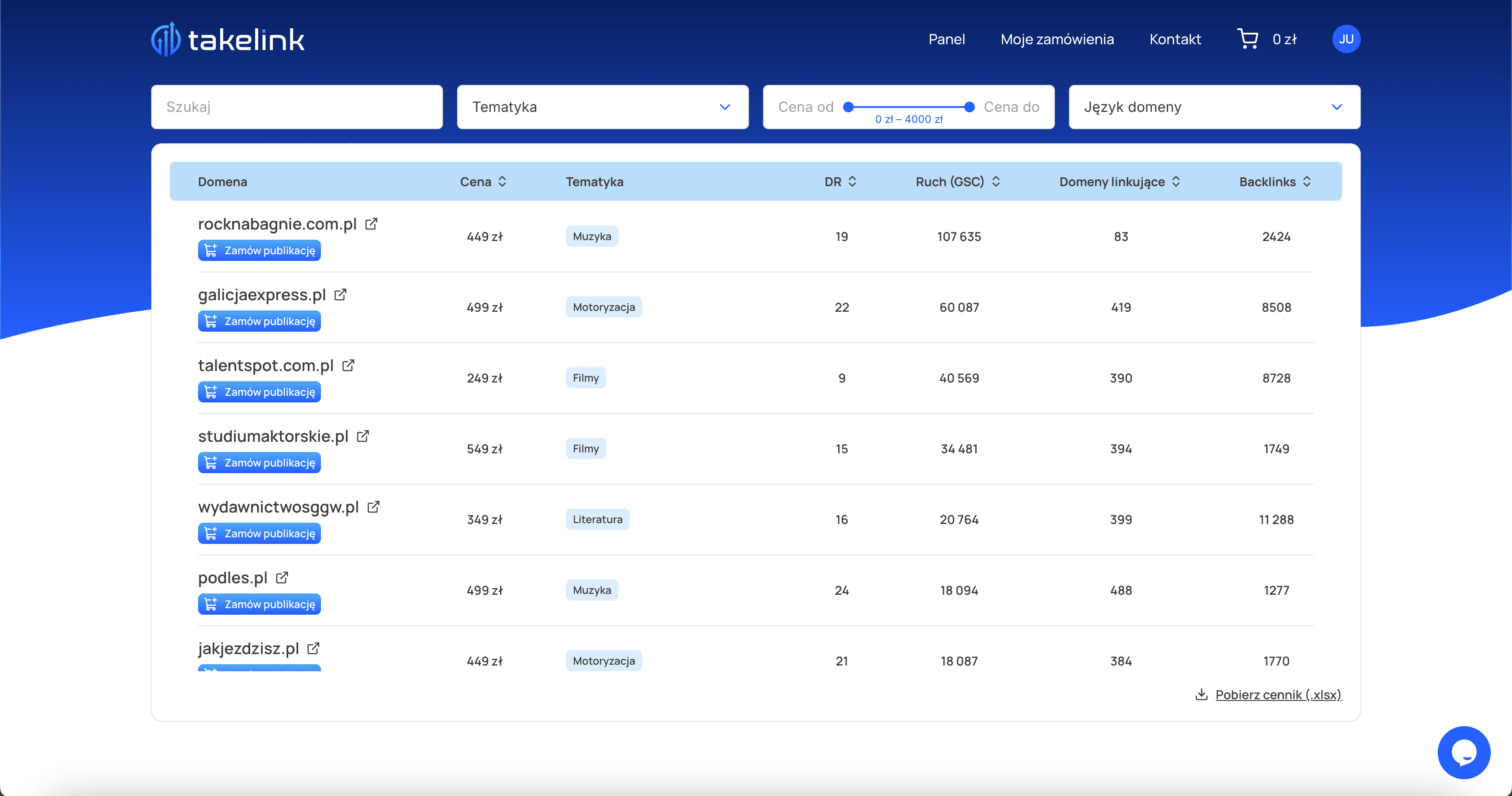This screenshot has width=1512, height=796.
Task: Order publication for galicjaexpress.pl
Action: [260, 321]
